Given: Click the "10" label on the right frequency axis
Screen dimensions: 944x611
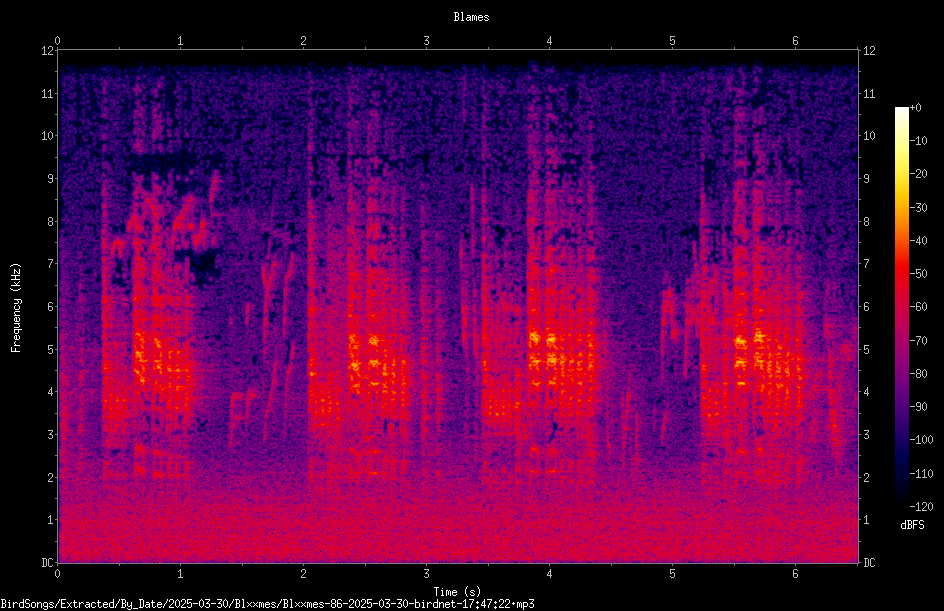Looking at the screenshot, I should [869, 136].
